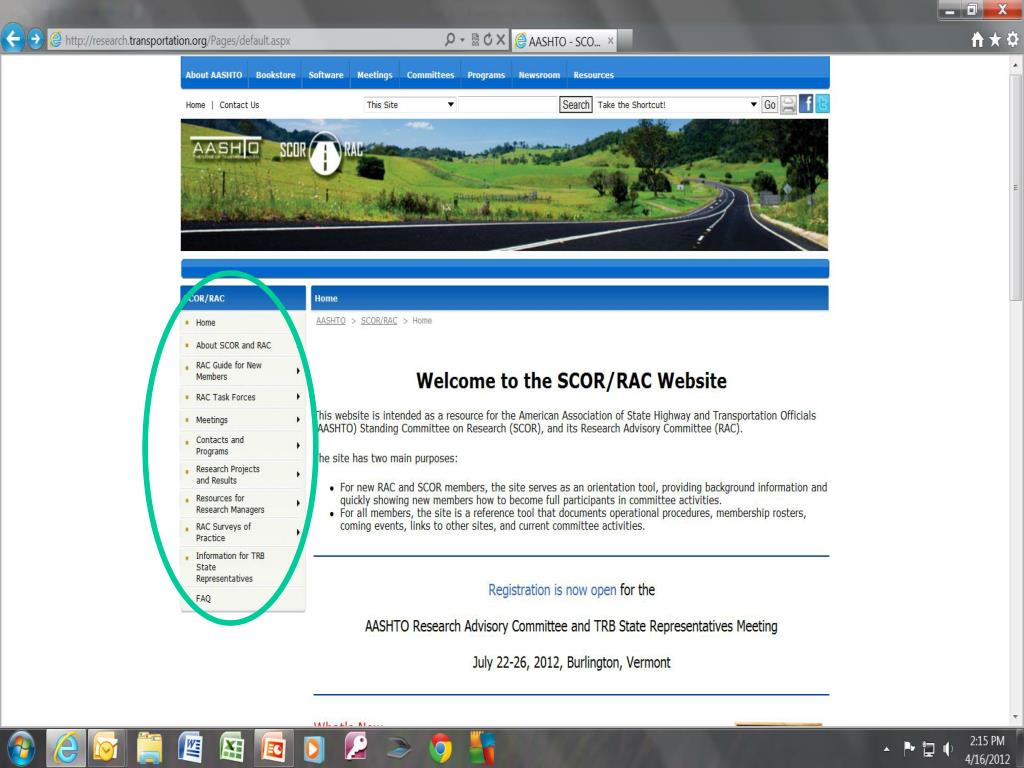Click the Facebook icon
The height and width of the screenshot is (768, 1024).
click(x=806, y=104)
